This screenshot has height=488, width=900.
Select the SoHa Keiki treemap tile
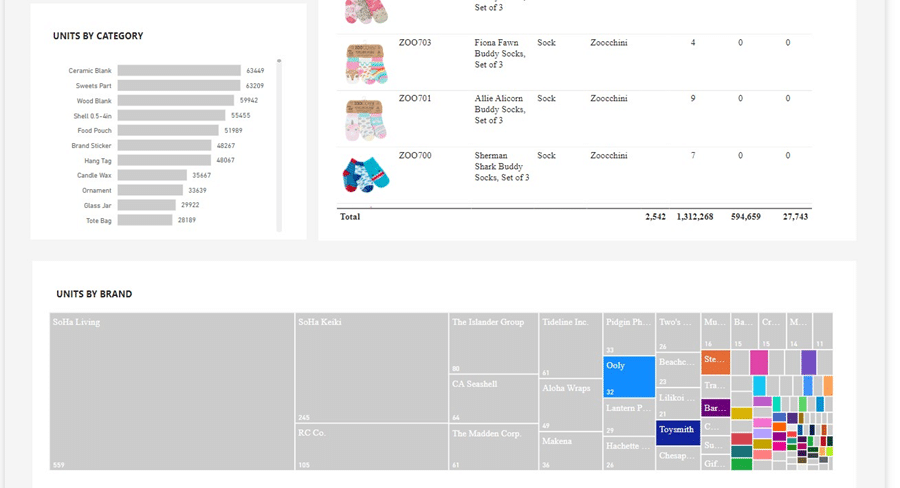[371, 367]
